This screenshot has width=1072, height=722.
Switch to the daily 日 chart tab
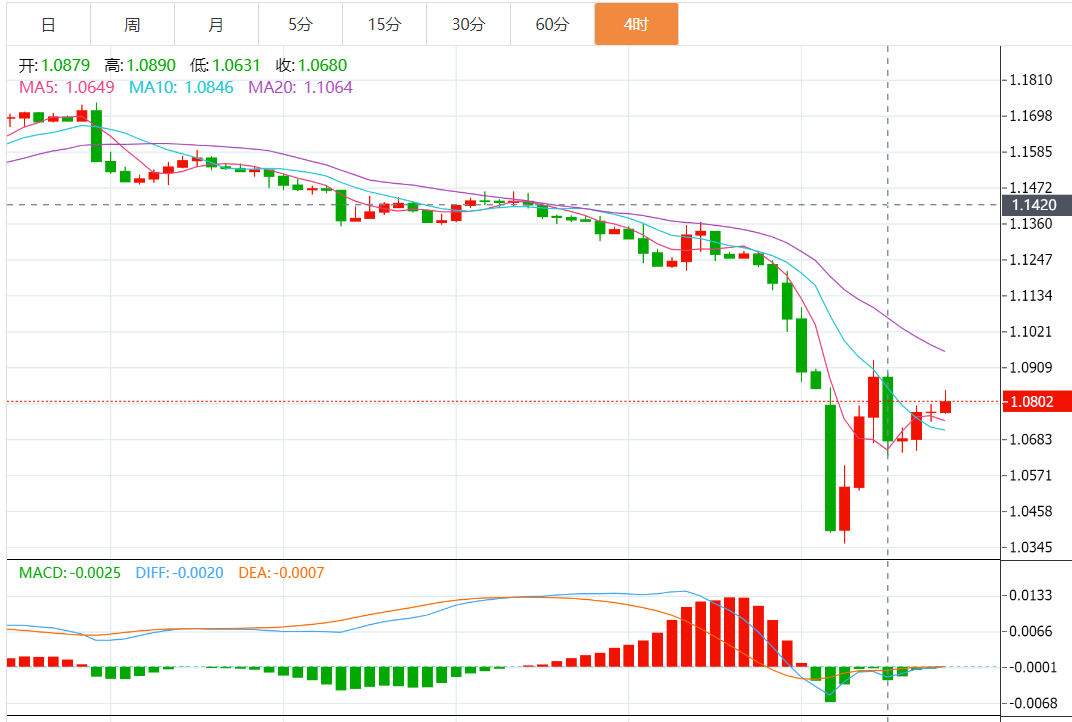(49, 25)
